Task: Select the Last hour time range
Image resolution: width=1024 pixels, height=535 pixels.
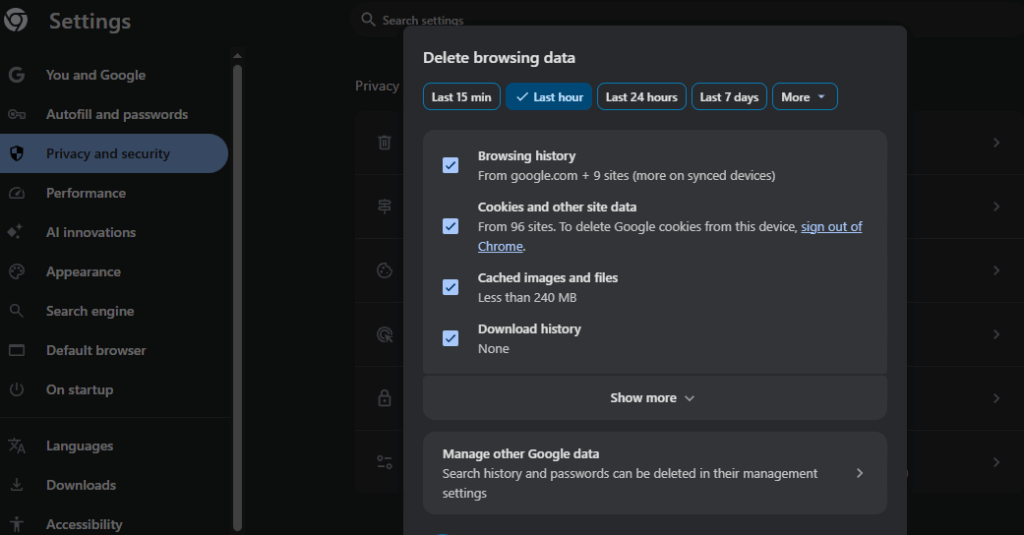Action: click(x=549, y=97)
